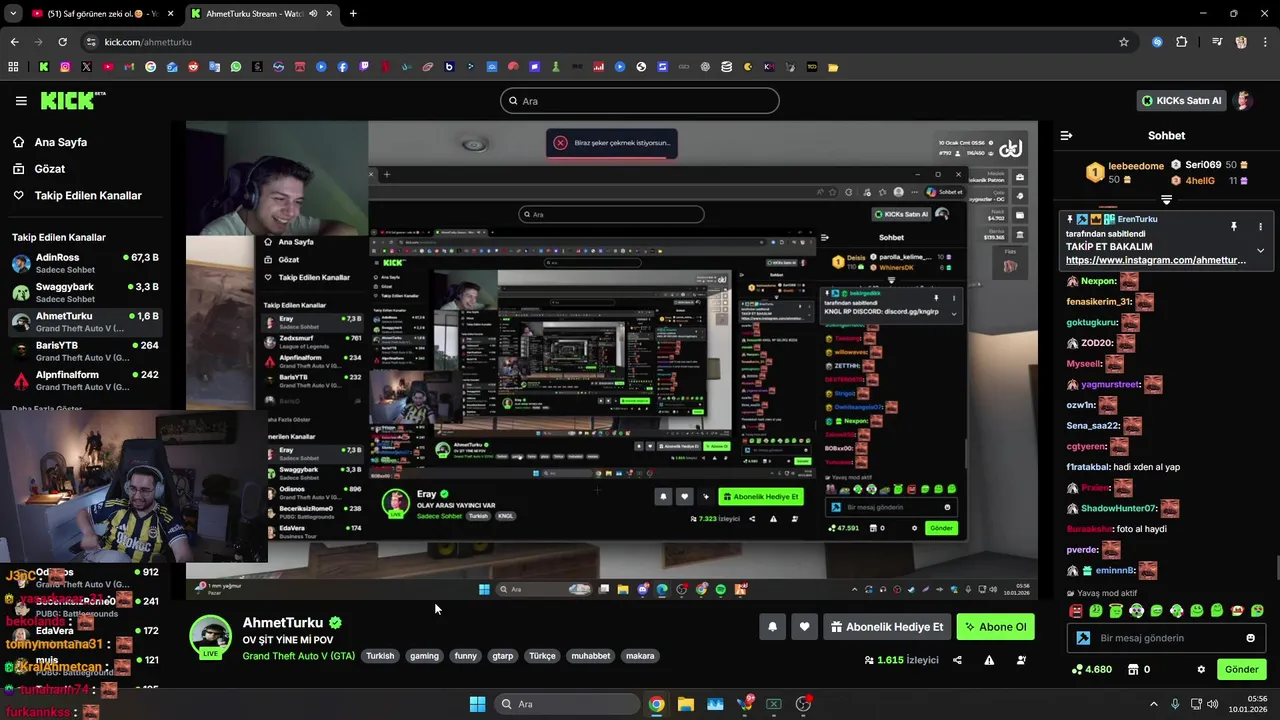Click the chat message input field

tap(1166, 638)
